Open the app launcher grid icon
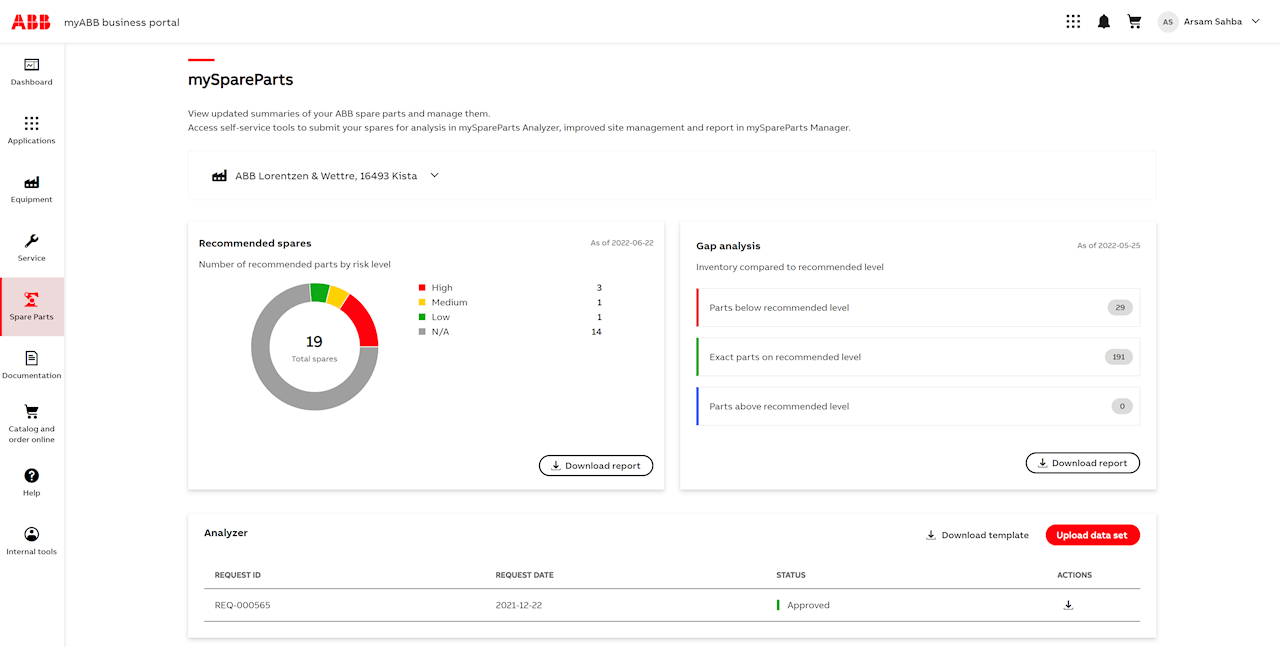Viewport: 1280px width, 647px height. 1073,21
